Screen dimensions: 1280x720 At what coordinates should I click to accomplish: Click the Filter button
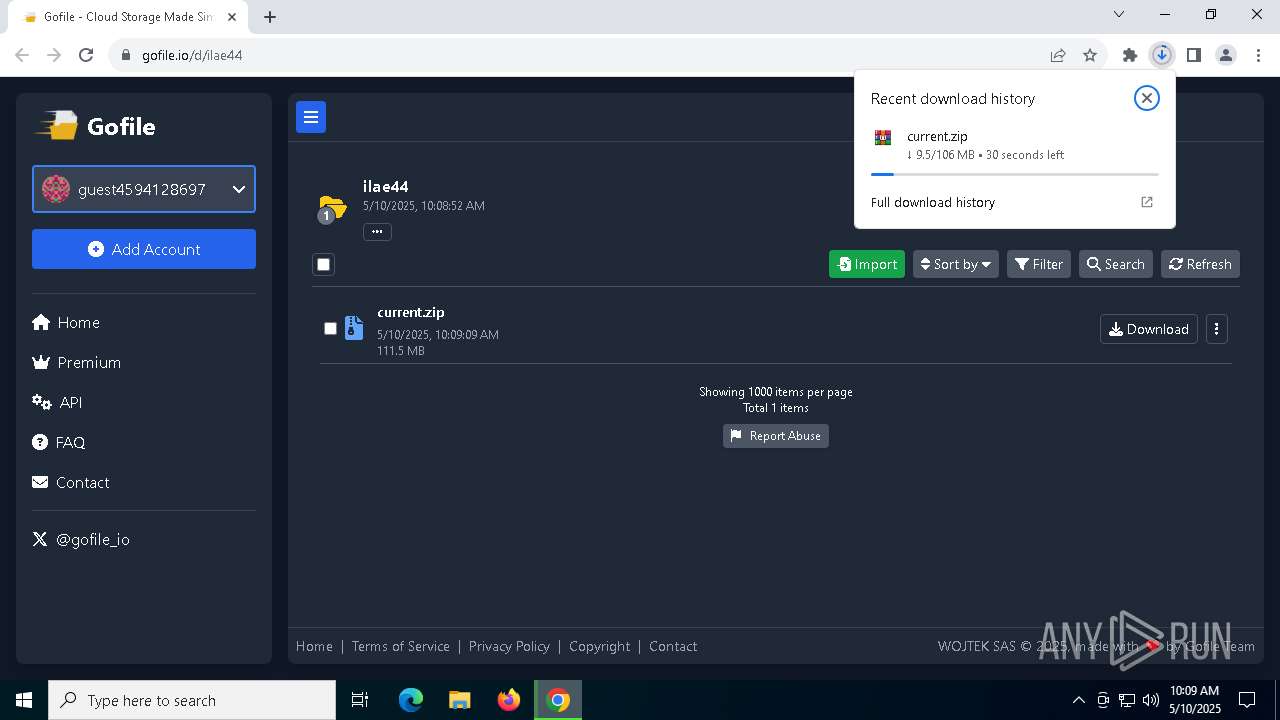pyautogui.click(x=1039, y=264)
